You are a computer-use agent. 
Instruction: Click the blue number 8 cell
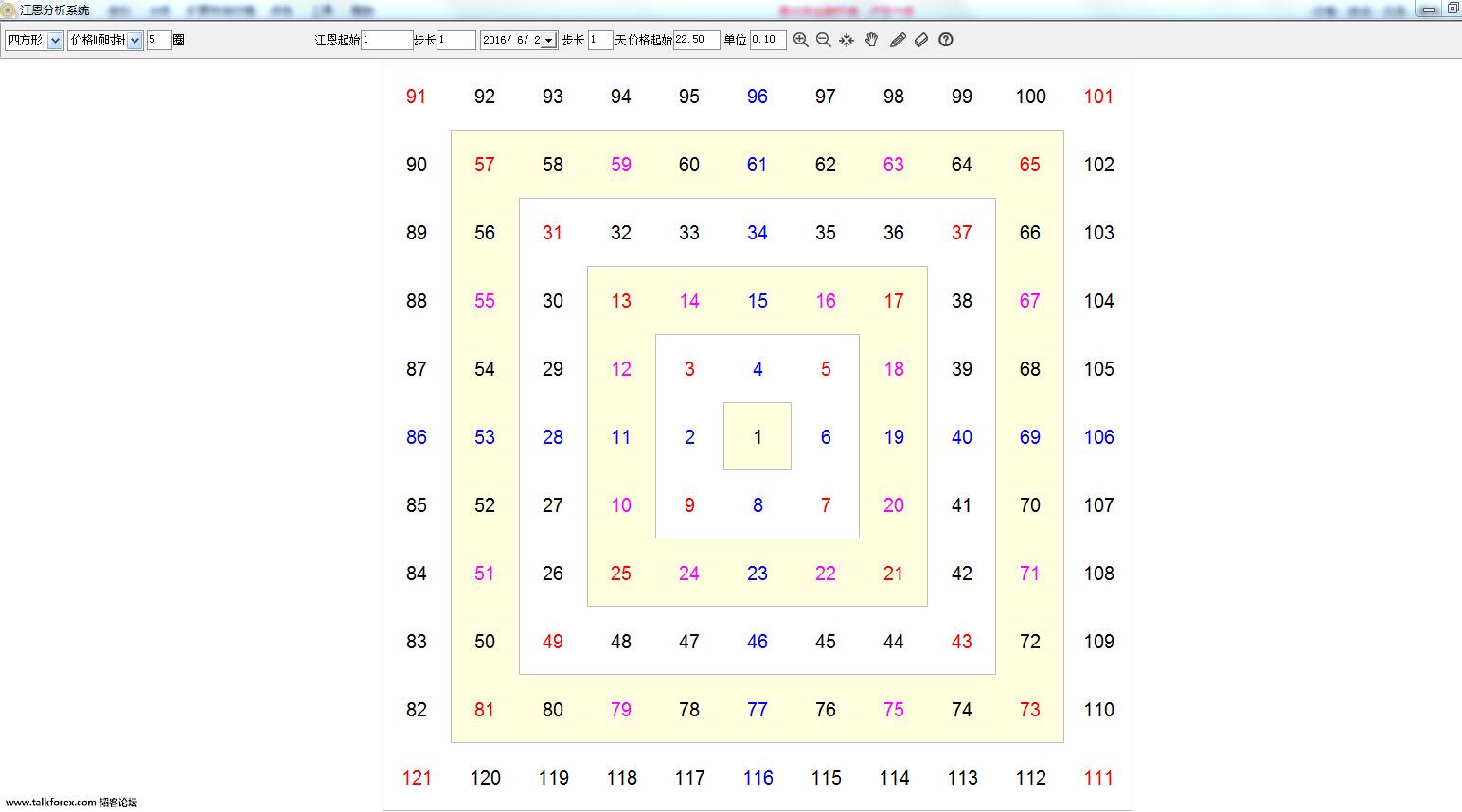(x=758, y=505)
